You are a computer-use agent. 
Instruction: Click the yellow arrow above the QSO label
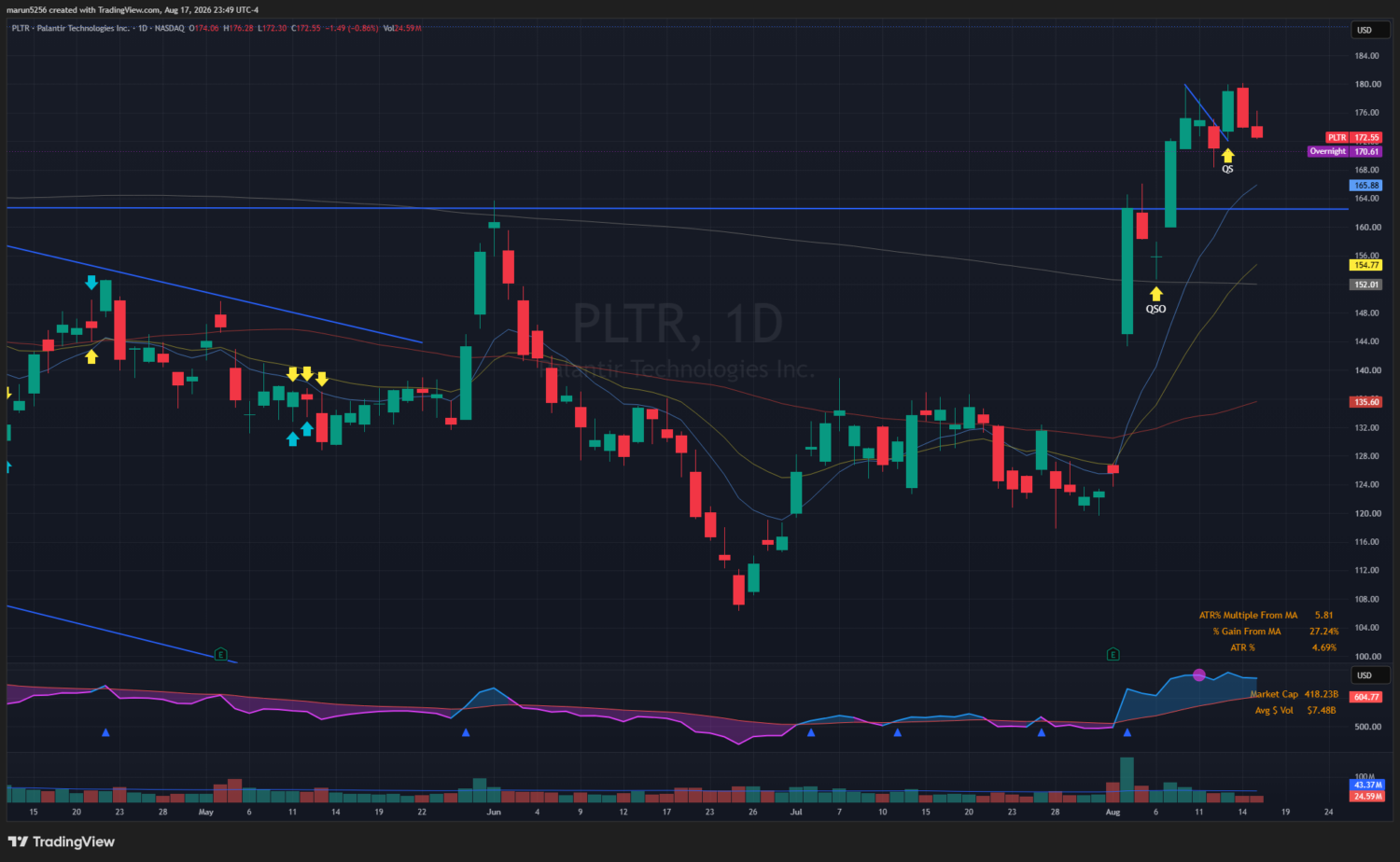1155,294
